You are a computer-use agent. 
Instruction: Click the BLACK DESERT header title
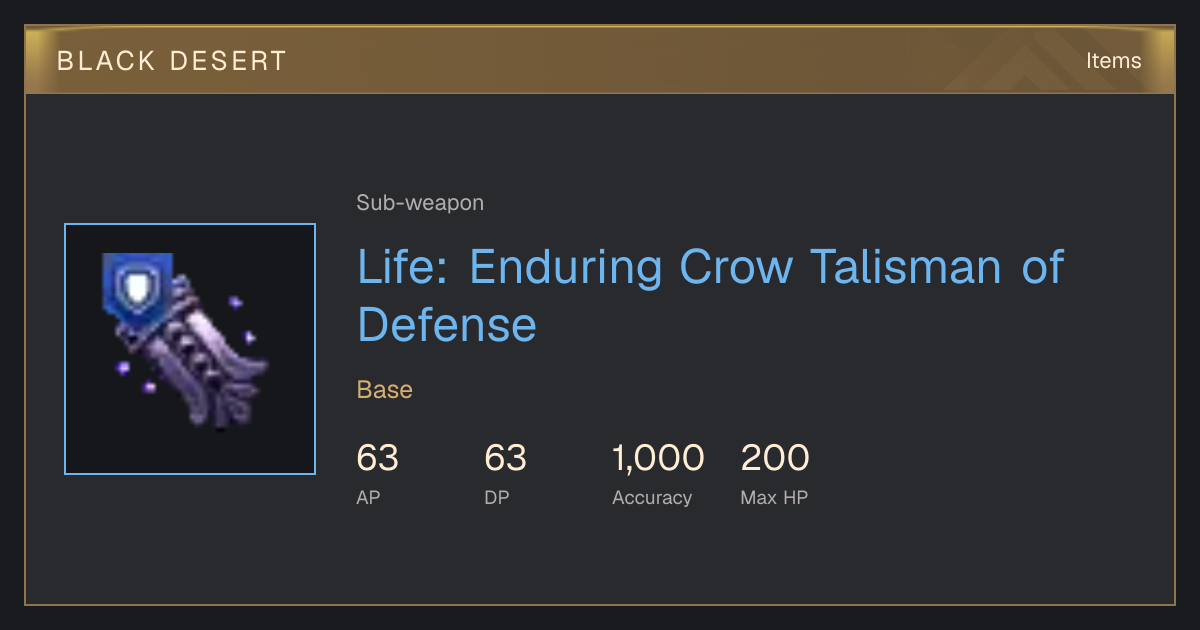[x=172, y=61]
